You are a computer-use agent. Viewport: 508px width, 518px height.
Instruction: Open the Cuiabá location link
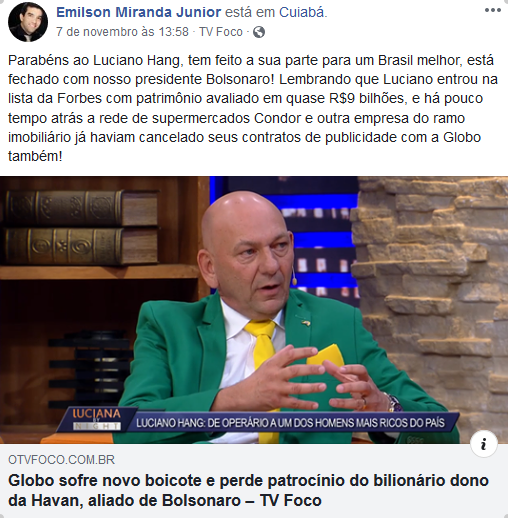click(x=302, y=12)
